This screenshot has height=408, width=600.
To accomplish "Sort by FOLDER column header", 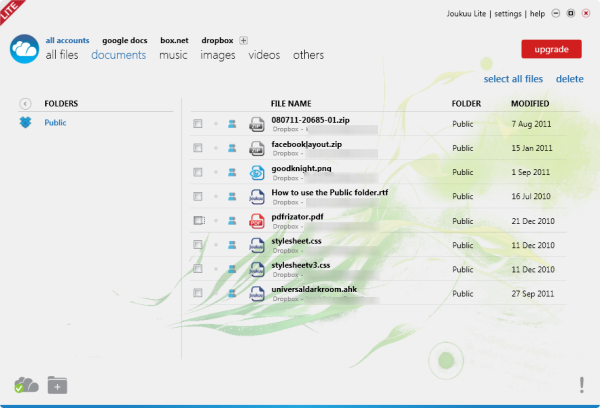I will 466,104.
